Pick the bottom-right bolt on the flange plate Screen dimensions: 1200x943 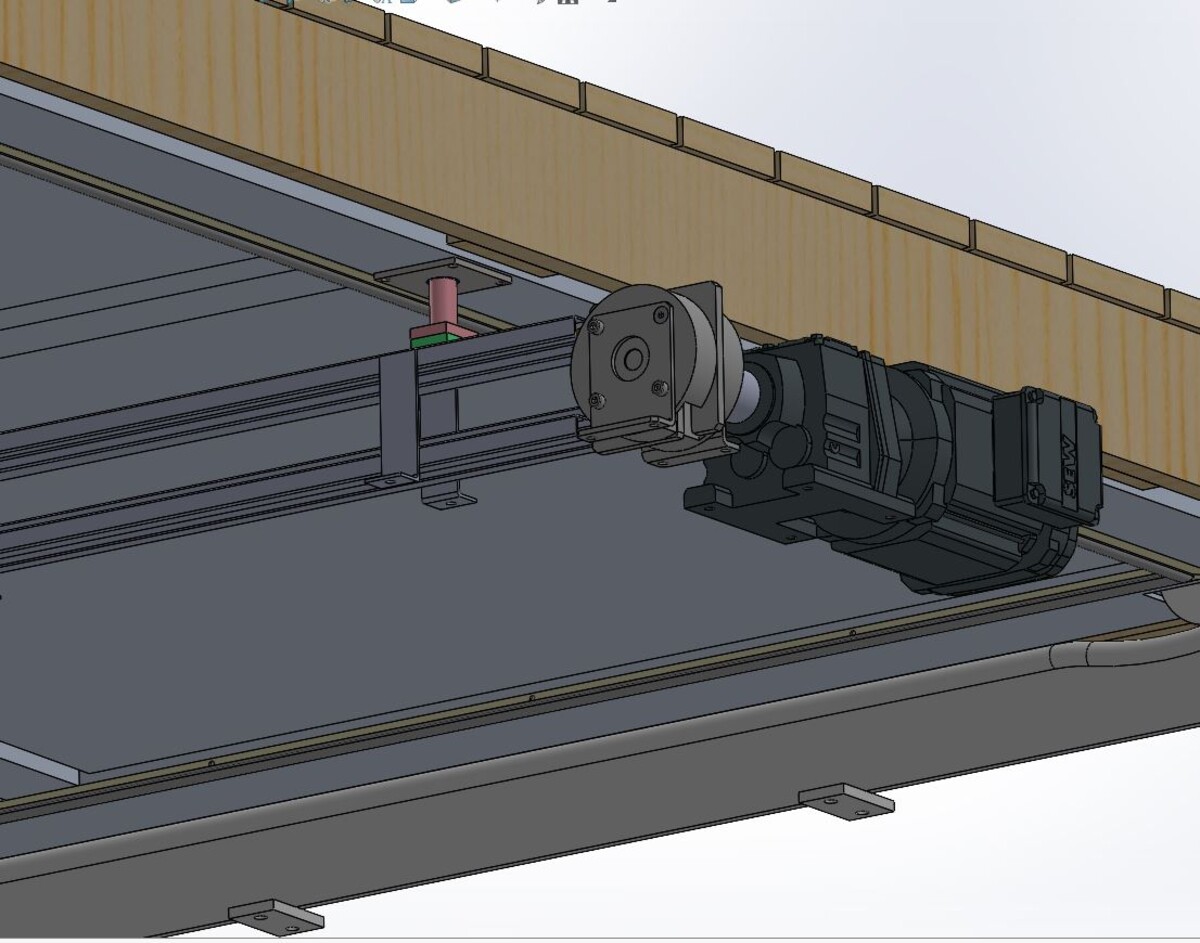pyautogui.click(x=656, y=386)
